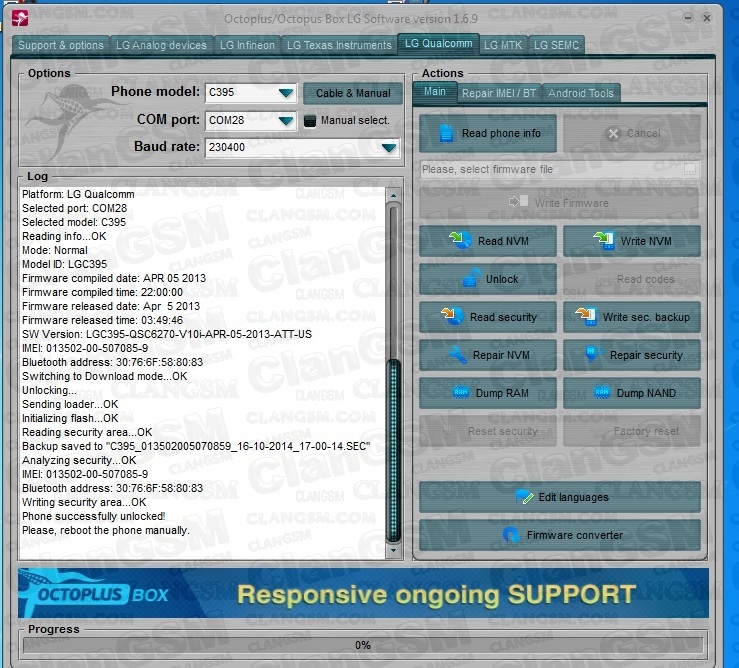Click the Repair NVM button
The image size is (739, 668).
point(488,355)
